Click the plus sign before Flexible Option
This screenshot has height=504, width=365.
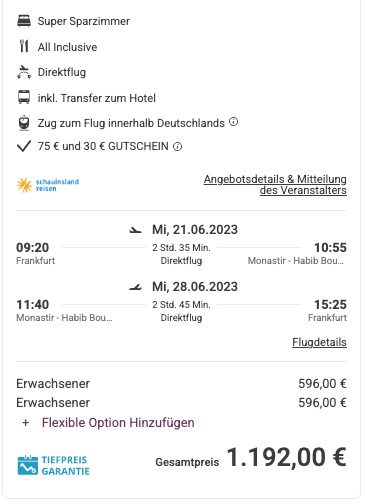[x=26, y=423]
